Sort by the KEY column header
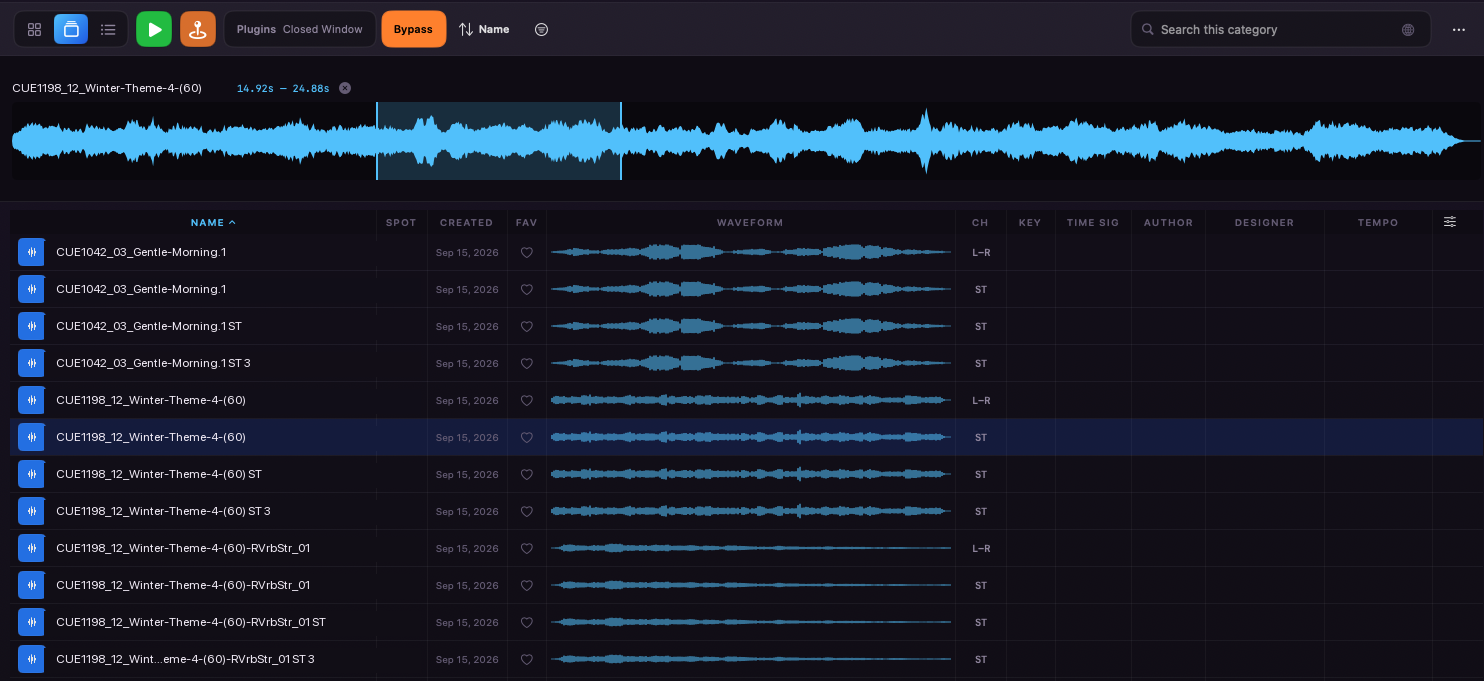Viewport: 1484px width, 681px height. [x=1030, y=223]
